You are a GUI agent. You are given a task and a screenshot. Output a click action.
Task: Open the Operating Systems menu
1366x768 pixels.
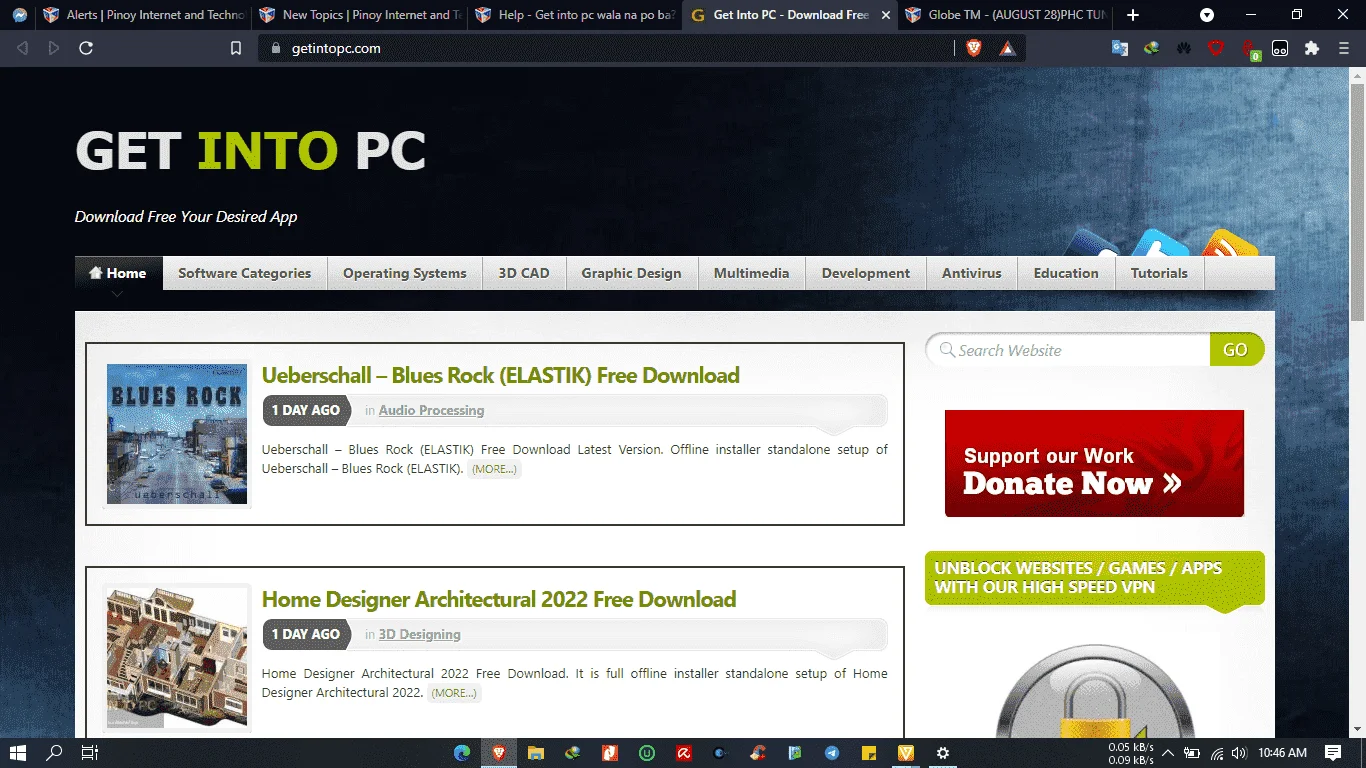click(x=405, y=273)
